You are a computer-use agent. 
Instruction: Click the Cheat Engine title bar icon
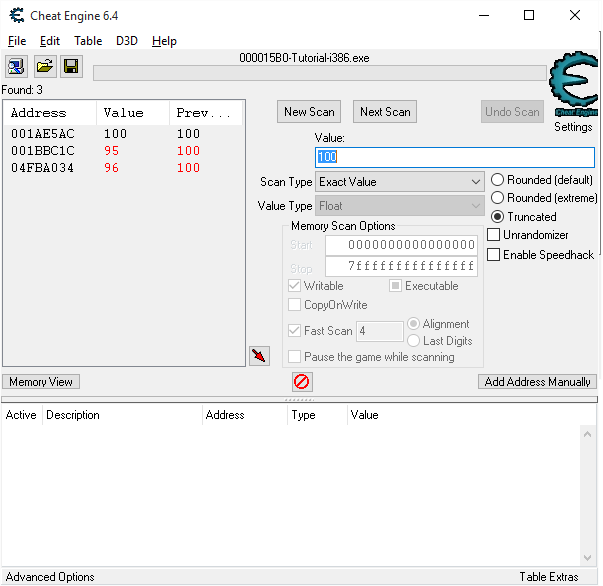(x=16, y=15)
